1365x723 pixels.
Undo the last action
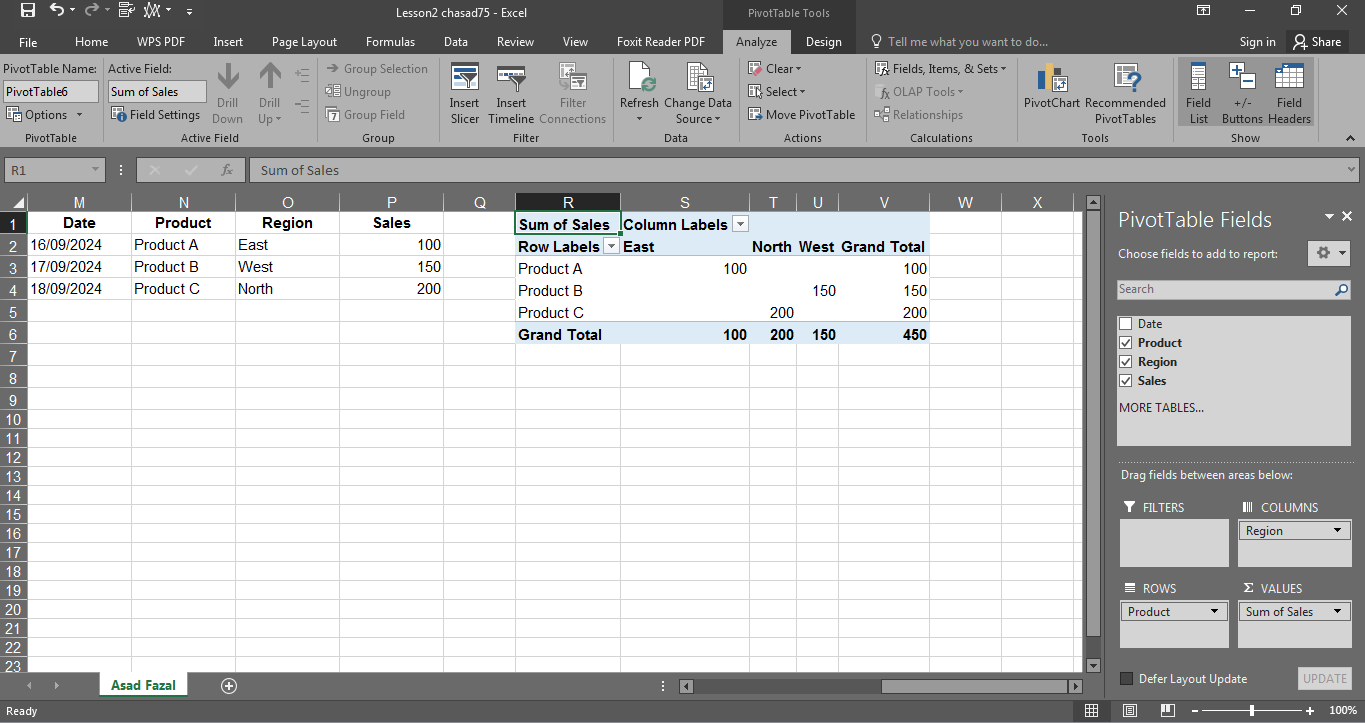(56, 12)
